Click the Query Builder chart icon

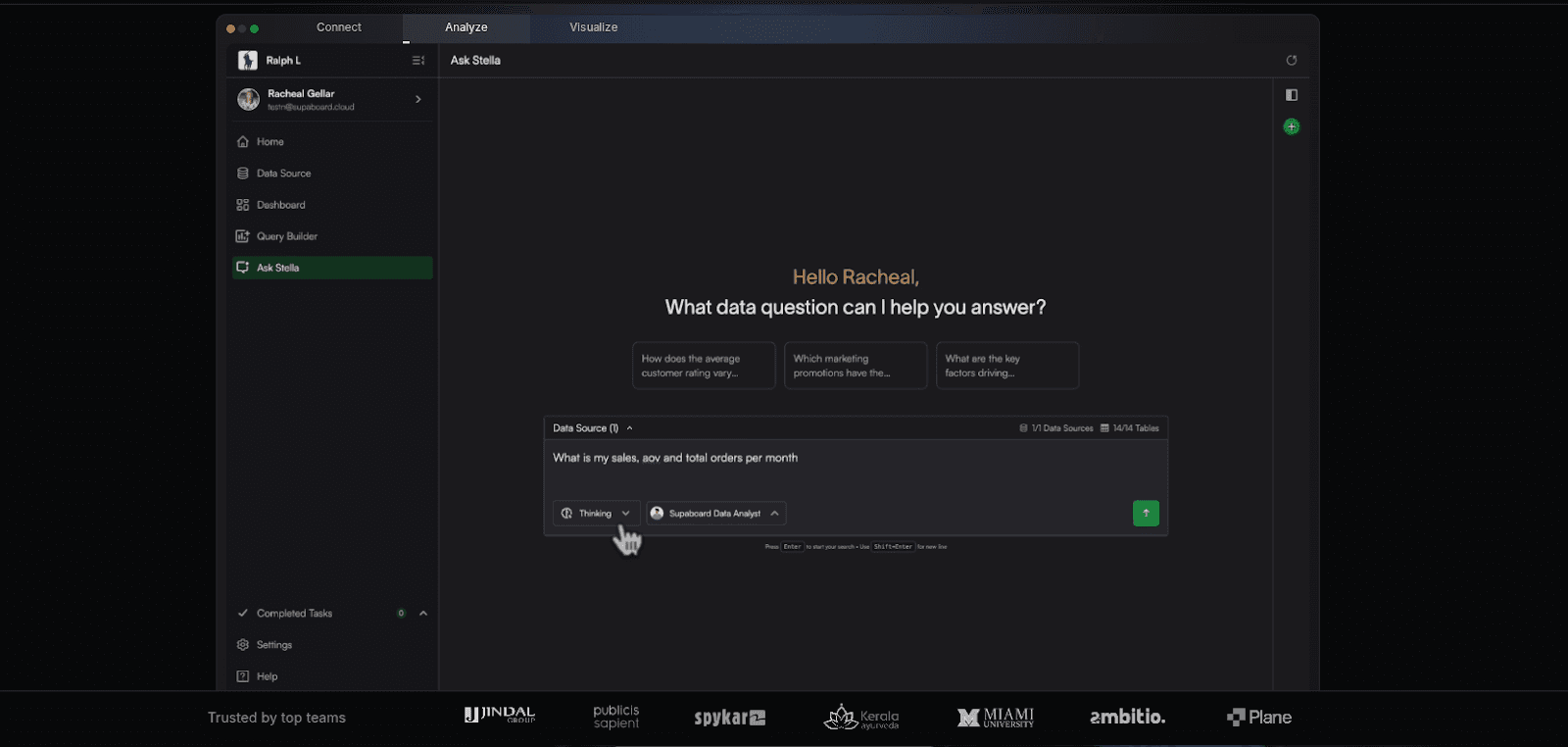pyautogui.click(x=243, y=236)
